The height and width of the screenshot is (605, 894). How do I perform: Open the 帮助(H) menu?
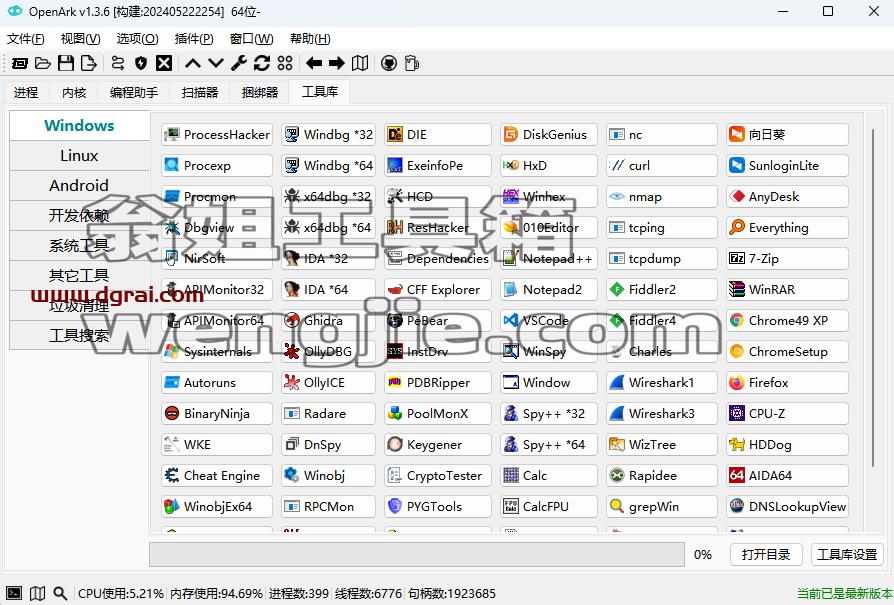(310, 39)
